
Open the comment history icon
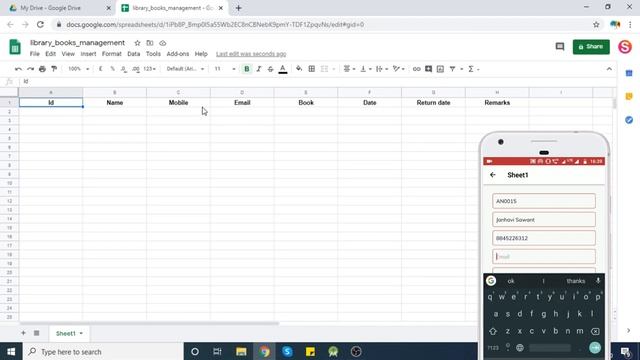pos(560,47)
